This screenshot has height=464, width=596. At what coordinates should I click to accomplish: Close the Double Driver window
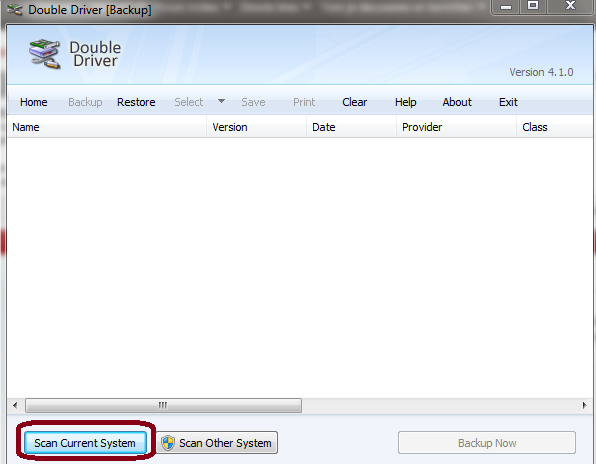click(570, 6)
